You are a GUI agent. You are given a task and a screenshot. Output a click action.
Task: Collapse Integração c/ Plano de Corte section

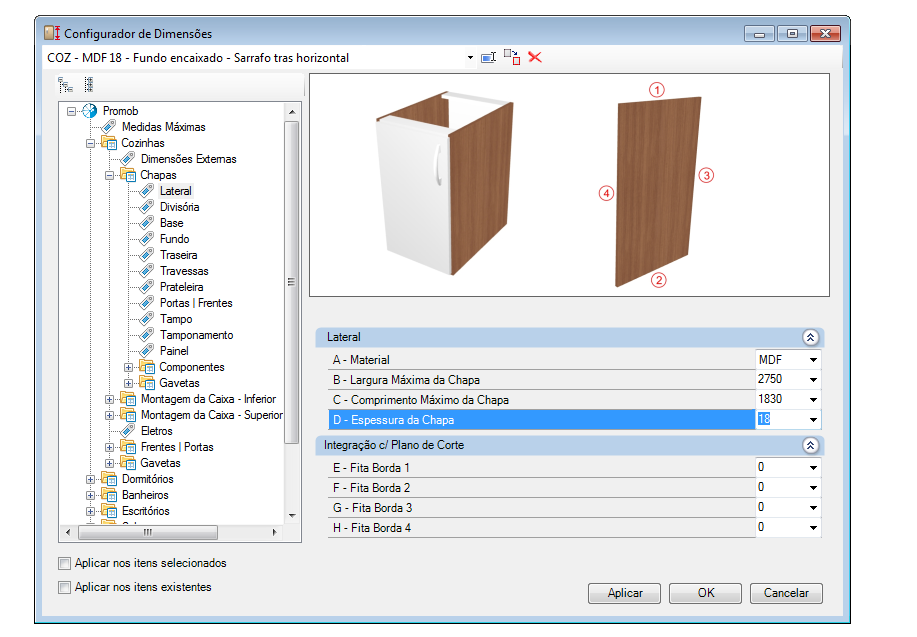[x=810, y=445]
